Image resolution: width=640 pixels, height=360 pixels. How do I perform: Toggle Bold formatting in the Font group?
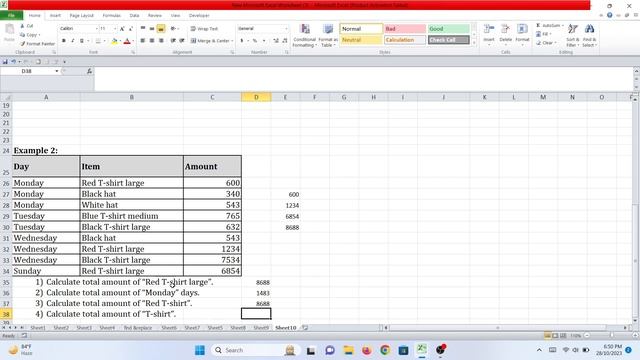(x=64, y=41)
